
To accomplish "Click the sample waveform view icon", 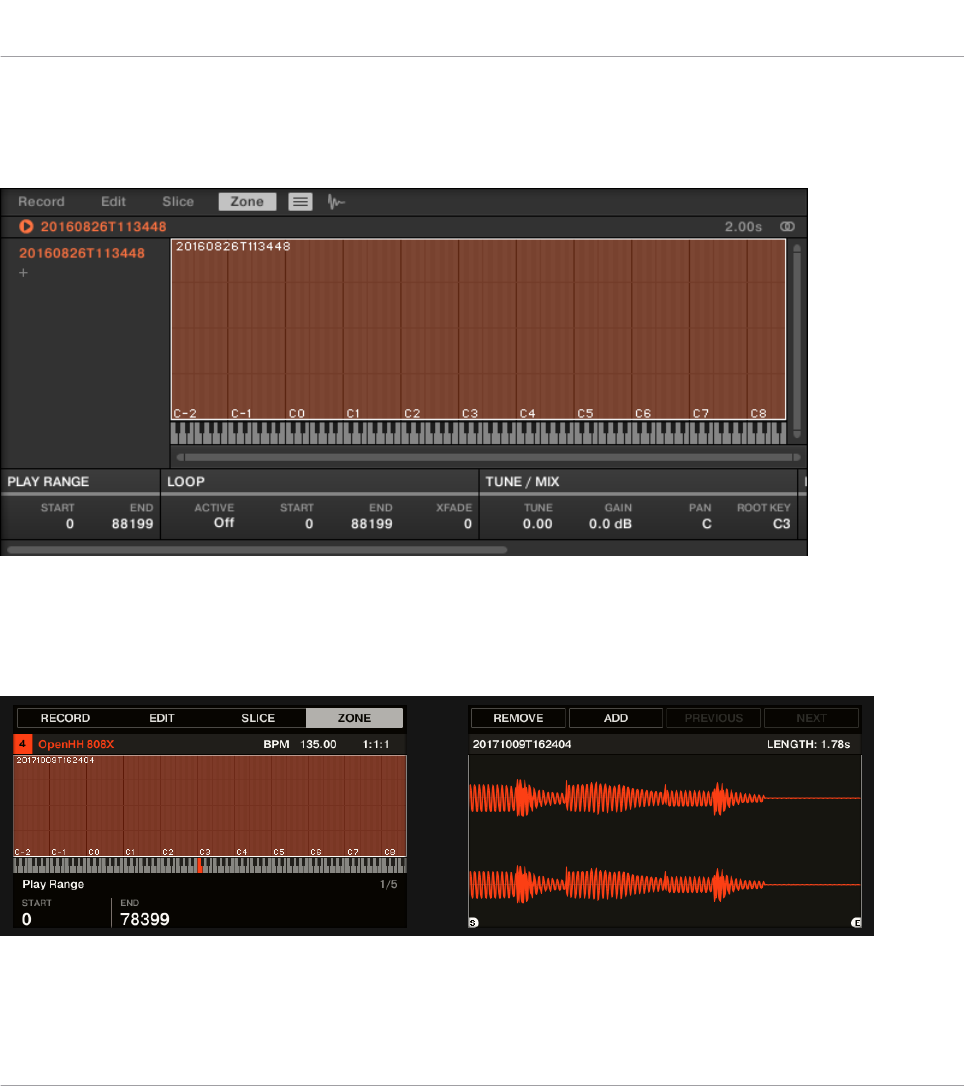I will point(336,202).
